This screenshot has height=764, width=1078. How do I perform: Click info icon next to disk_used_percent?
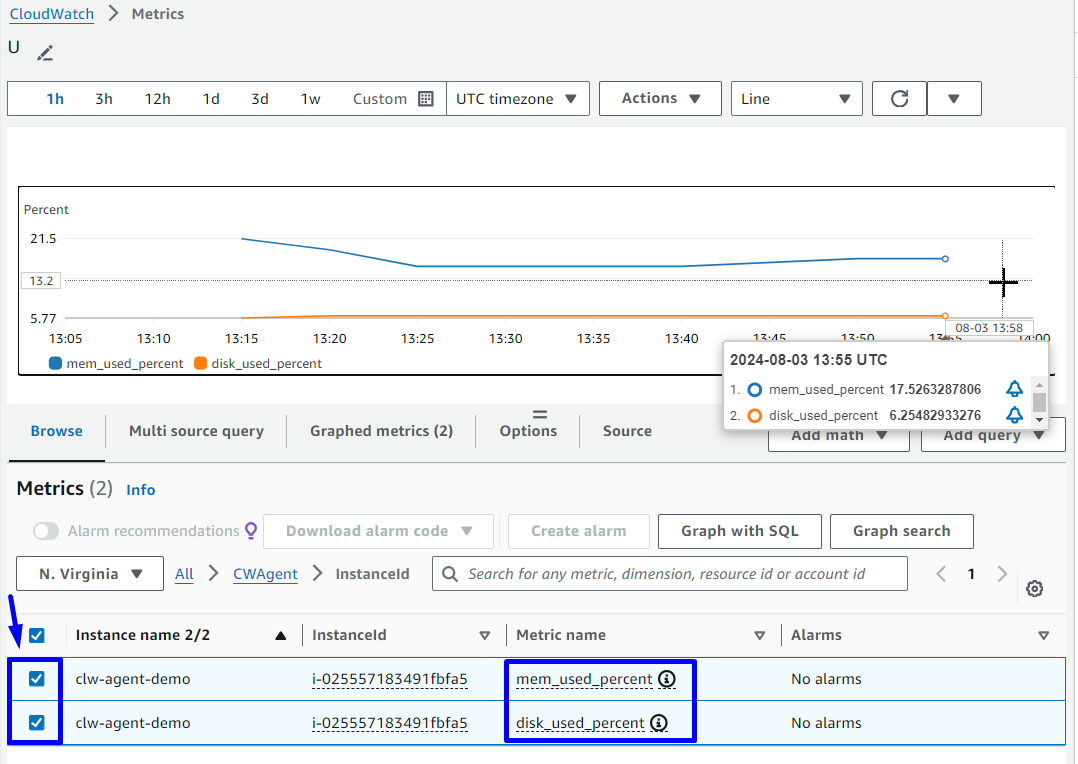659,723
